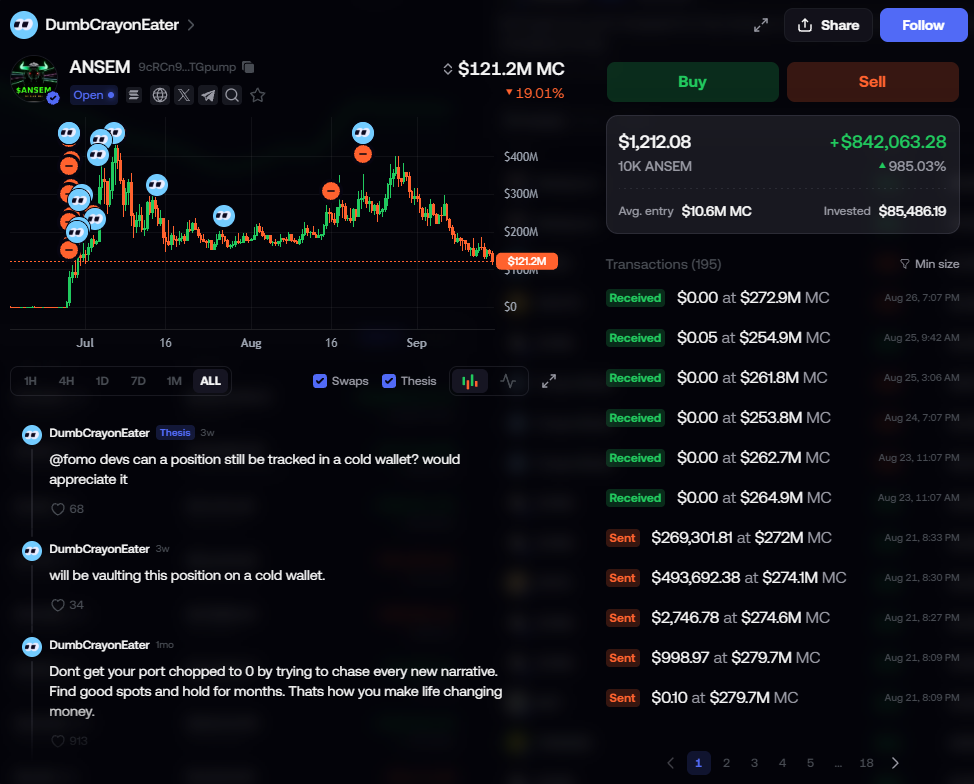974x784 pixels.
Task: Open the Sent $2,746.78 at $274.6M transaction
Action: point(783,618)
